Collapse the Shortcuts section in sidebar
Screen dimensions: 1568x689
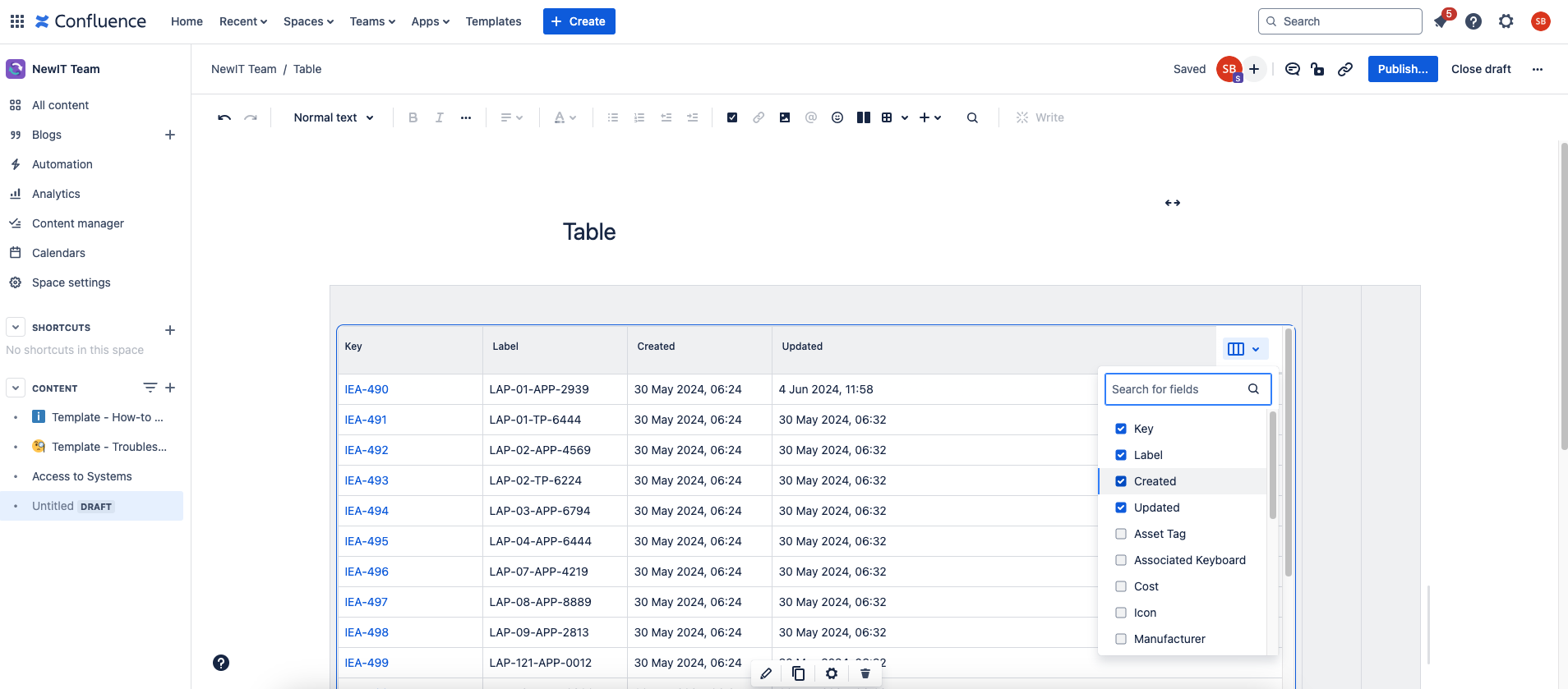pyautogui.click(x=16, y=327)
